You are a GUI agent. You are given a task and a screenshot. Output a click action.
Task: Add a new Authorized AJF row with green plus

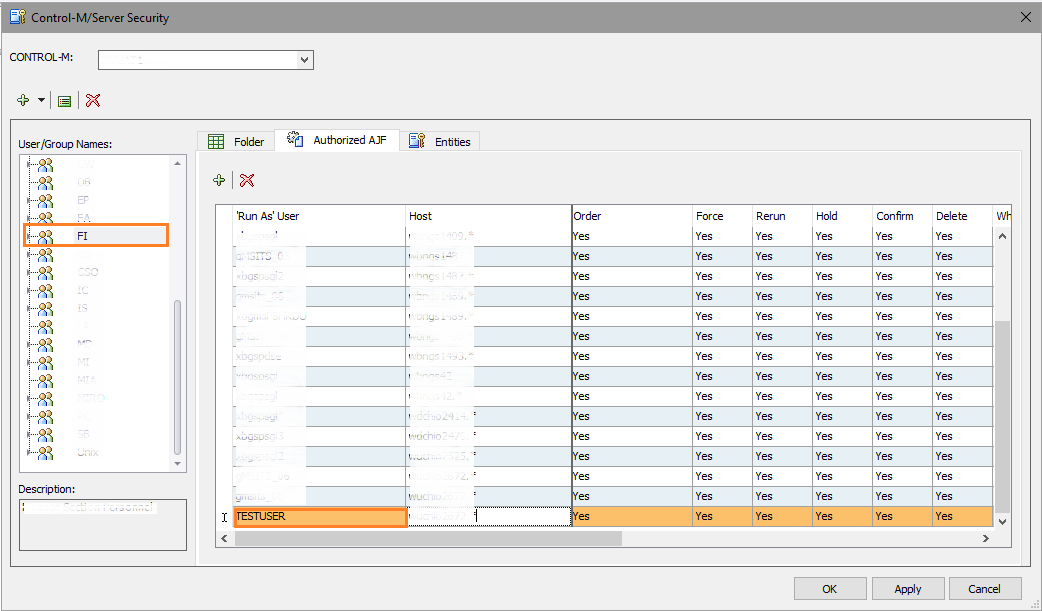coord(219,180)
